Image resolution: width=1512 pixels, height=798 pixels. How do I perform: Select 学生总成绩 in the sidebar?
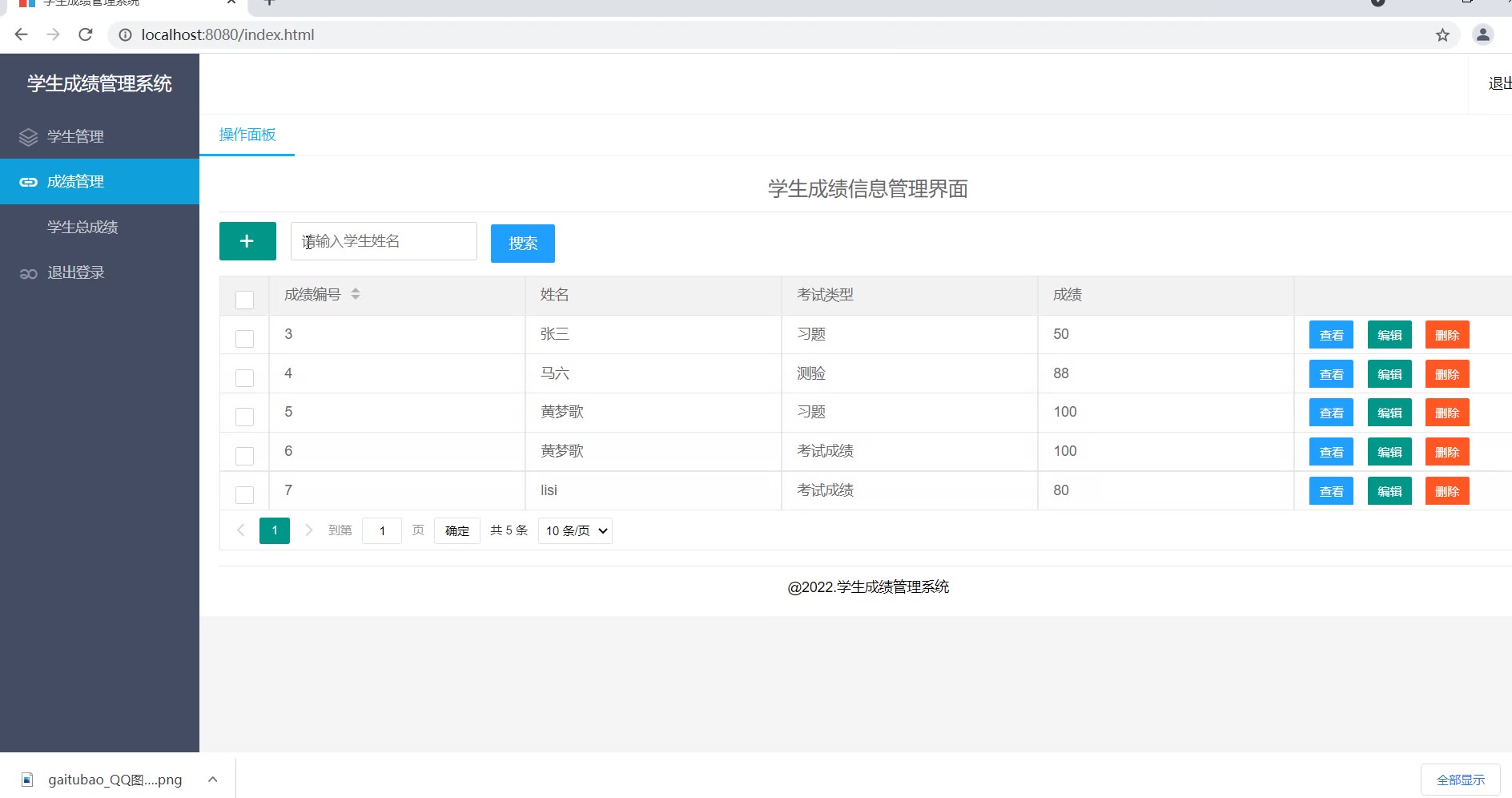(x=82, y=227)
